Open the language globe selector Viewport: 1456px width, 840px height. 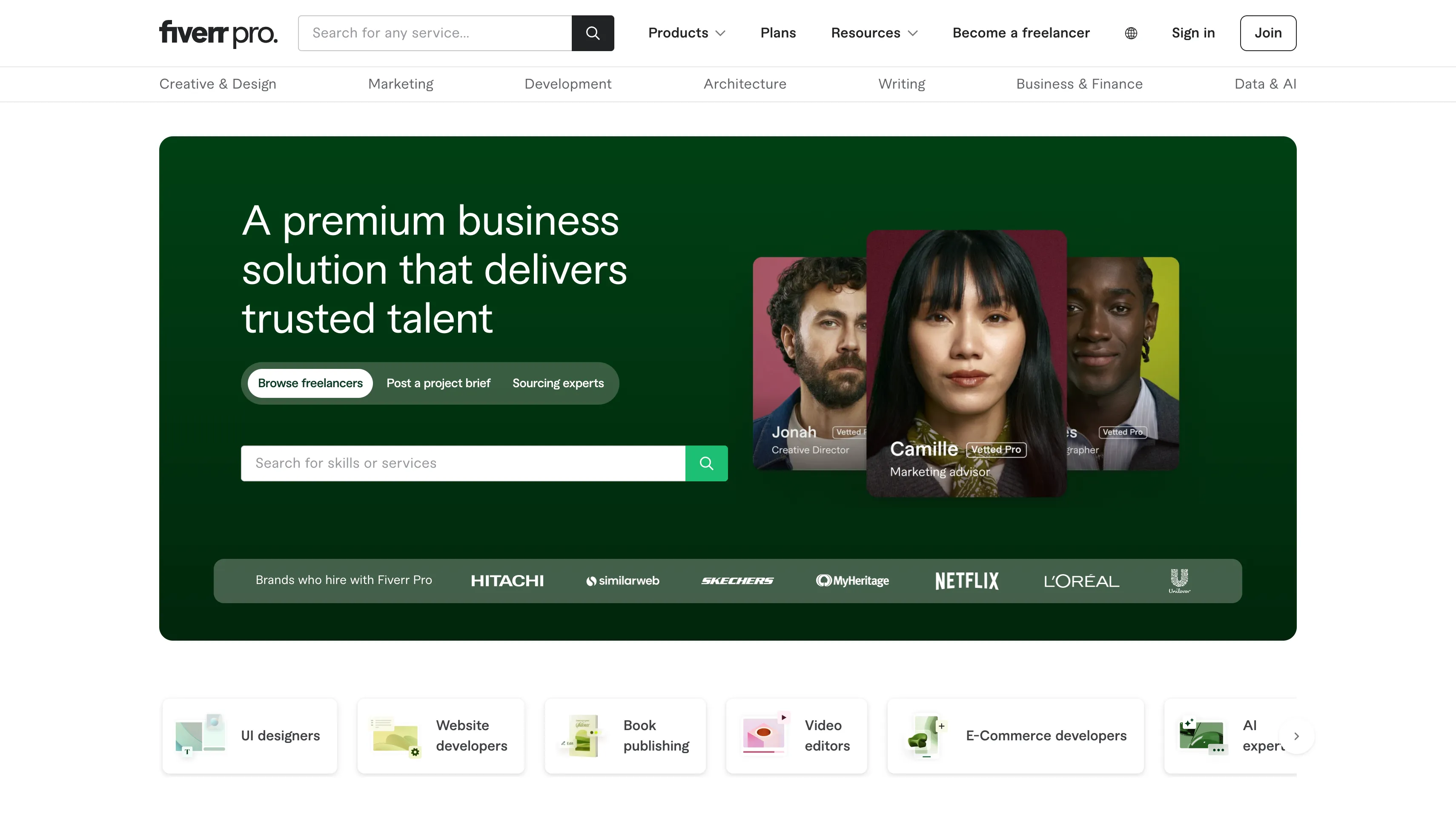pyautogui.click(x=1131, y=33)
